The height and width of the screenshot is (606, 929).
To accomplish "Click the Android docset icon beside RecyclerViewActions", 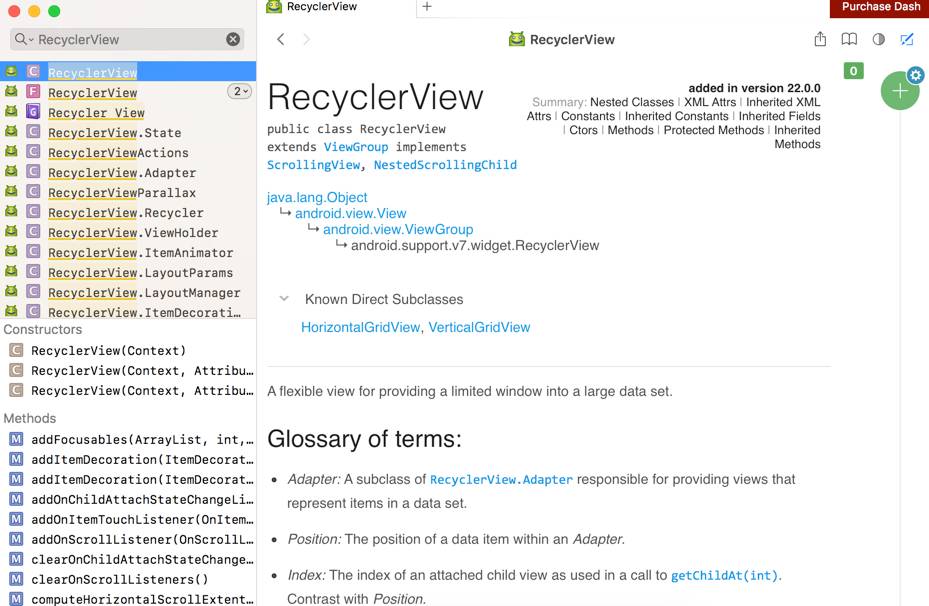I will [x=11, y=152].
